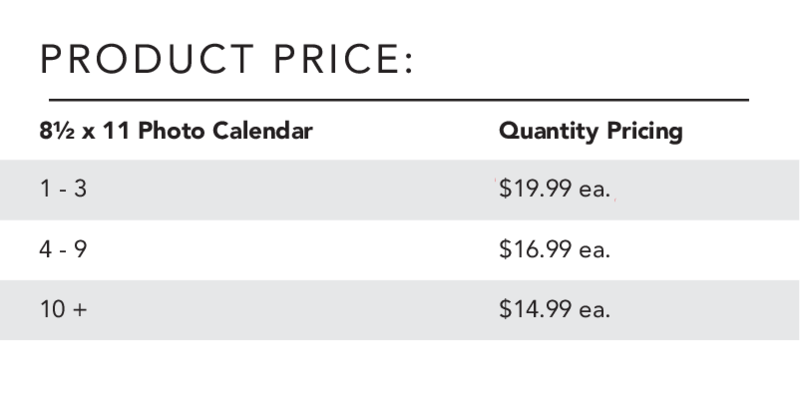Screen dimensions: 800x400
Task: Click the $19.99 price amount
Action: pyautogui.click(x=535, y=188)
